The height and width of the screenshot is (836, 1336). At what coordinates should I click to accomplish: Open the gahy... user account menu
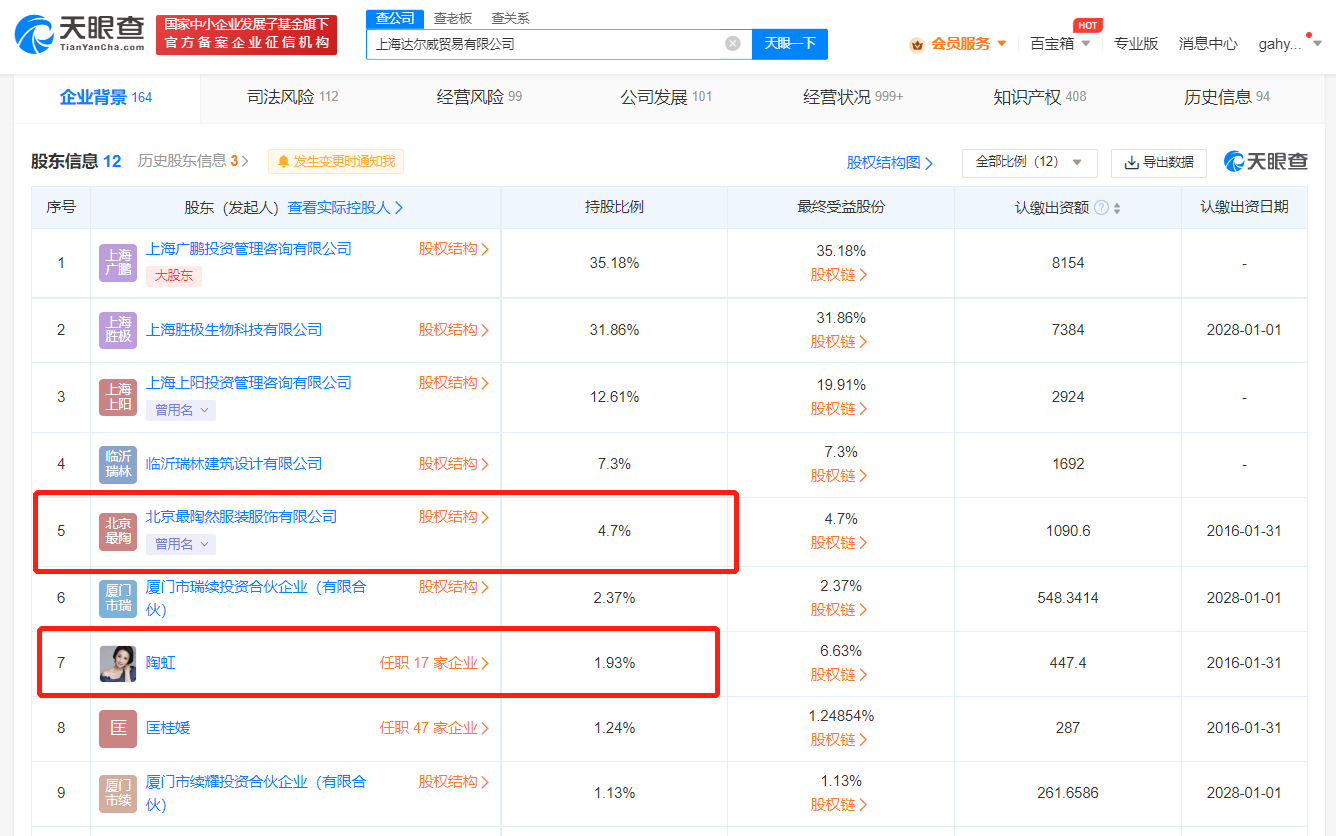(1290, 44)
